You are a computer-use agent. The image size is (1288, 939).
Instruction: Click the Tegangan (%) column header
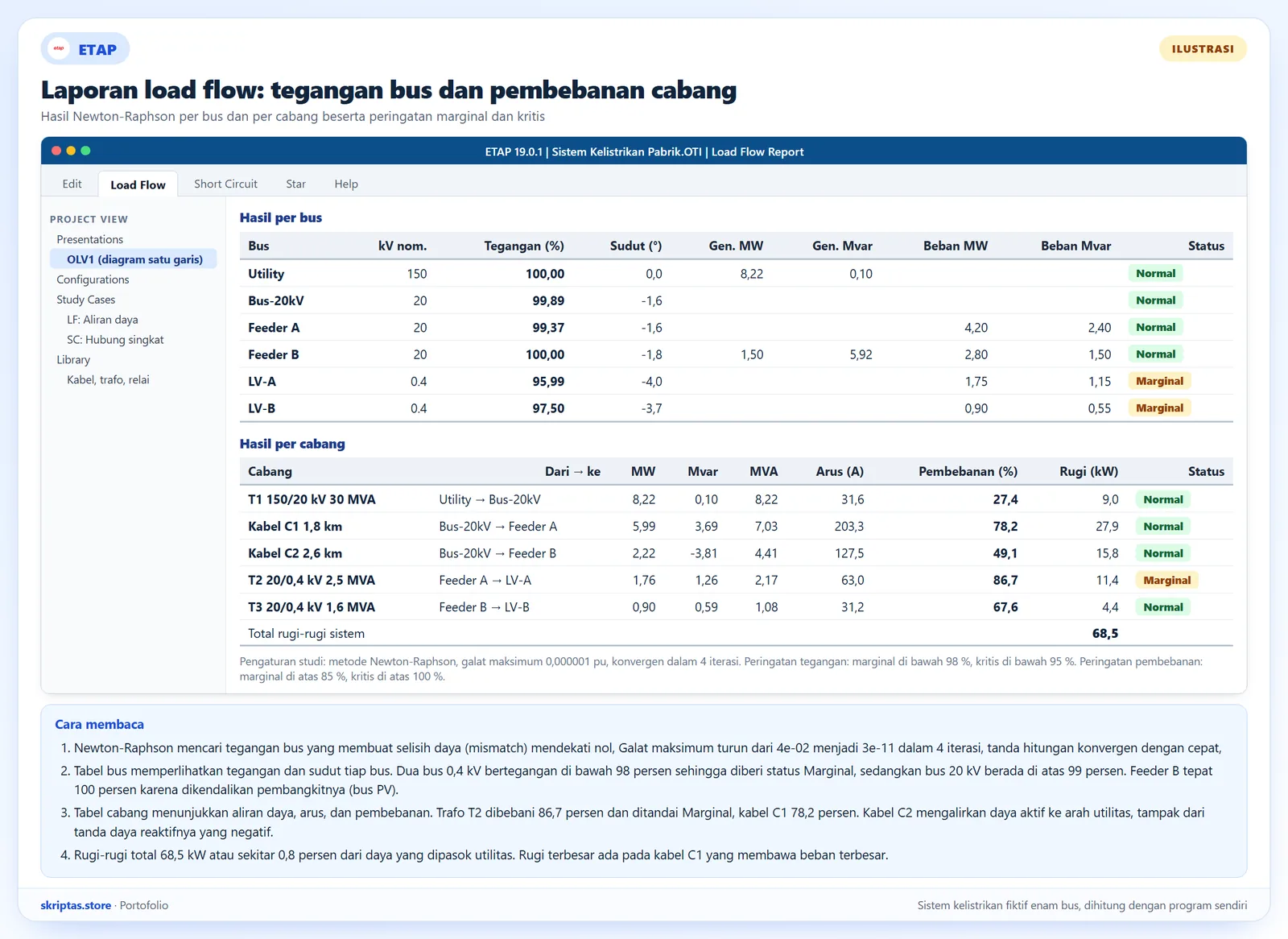tap(524, 246)
